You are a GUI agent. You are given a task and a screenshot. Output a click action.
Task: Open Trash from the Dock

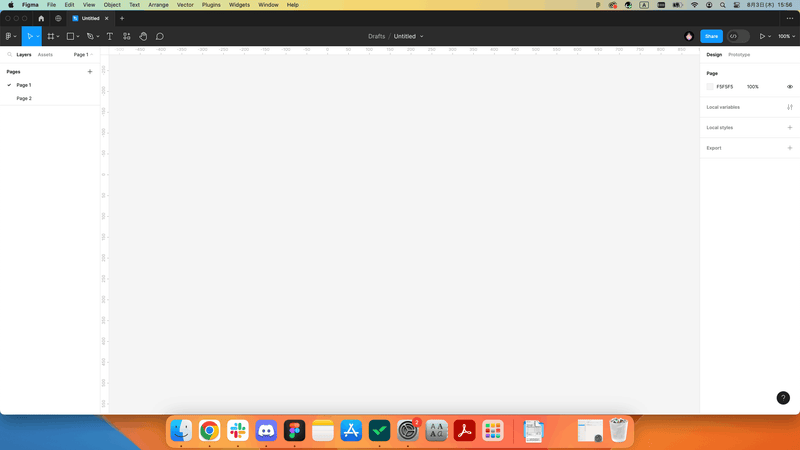click(618, 430)
